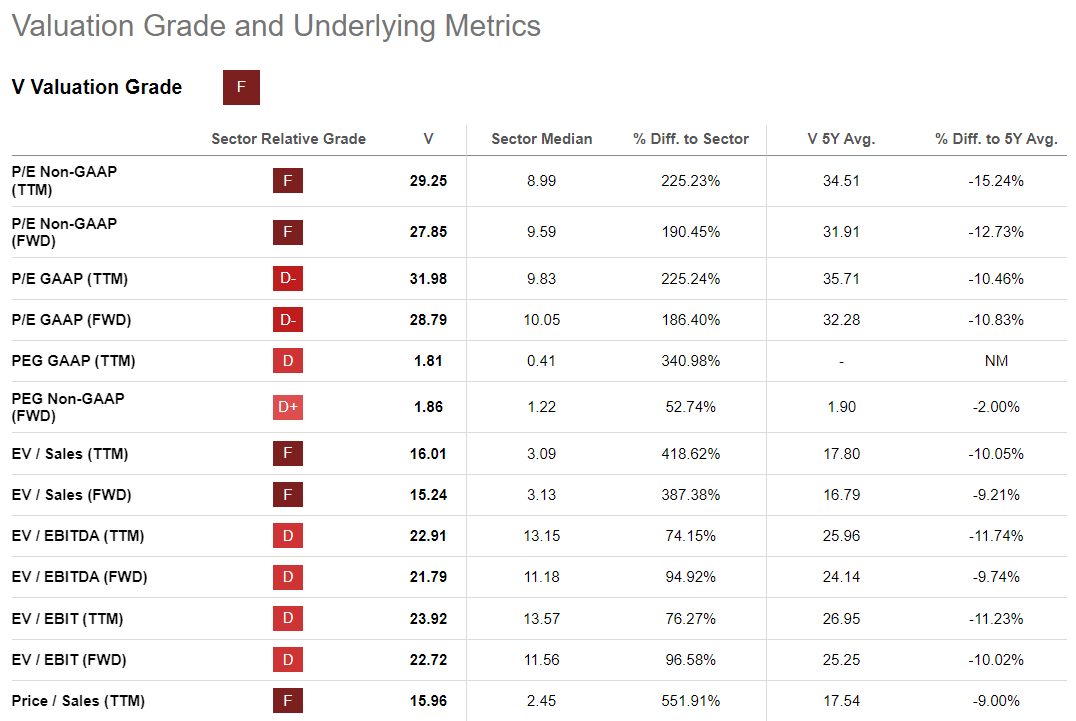1076x721 pixels.
Task: Click the D+ grade badge for PEG Non-GAAP (FWD)
Action: tap(288, 407)
